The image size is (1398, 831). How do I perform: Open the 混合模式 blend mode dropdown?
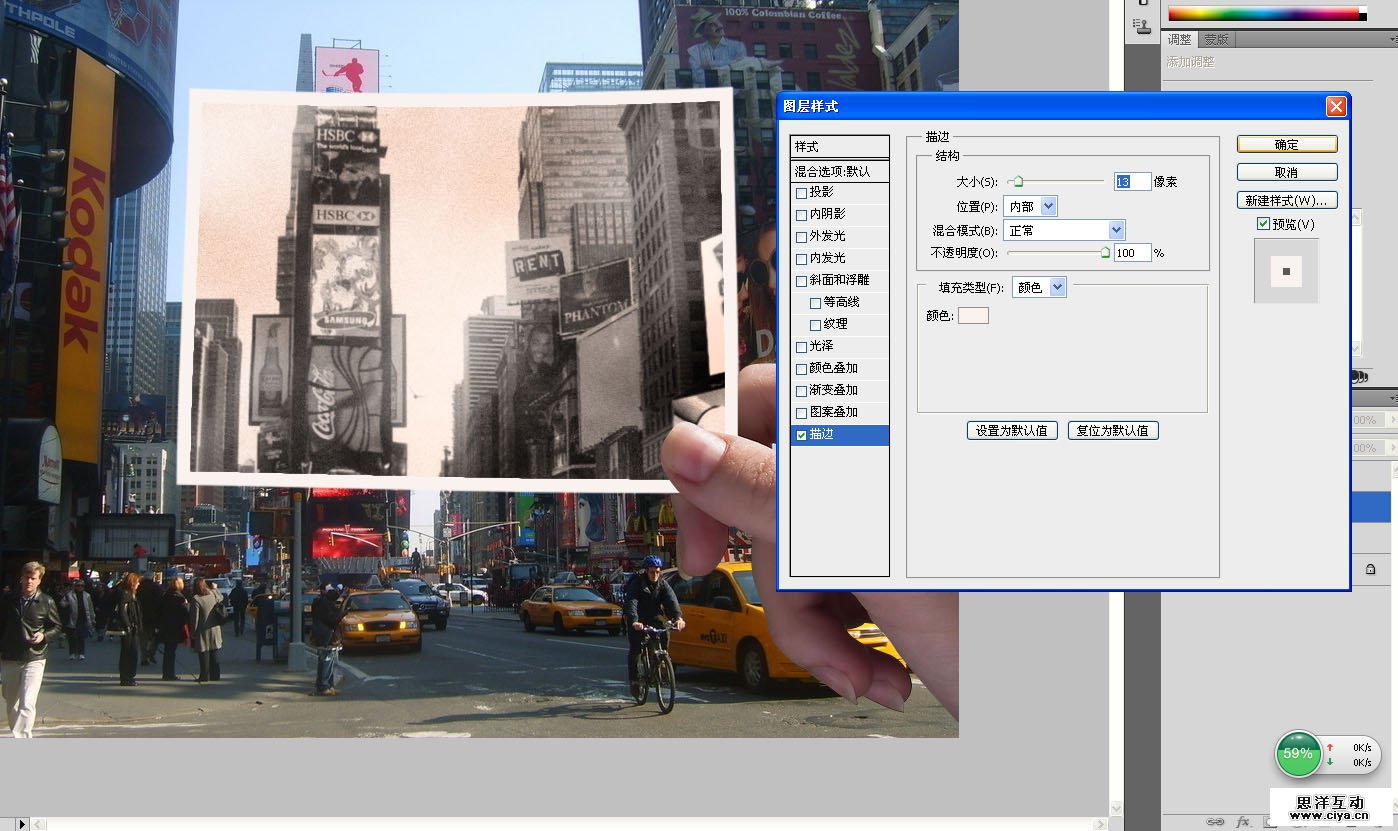(1064, 230)
